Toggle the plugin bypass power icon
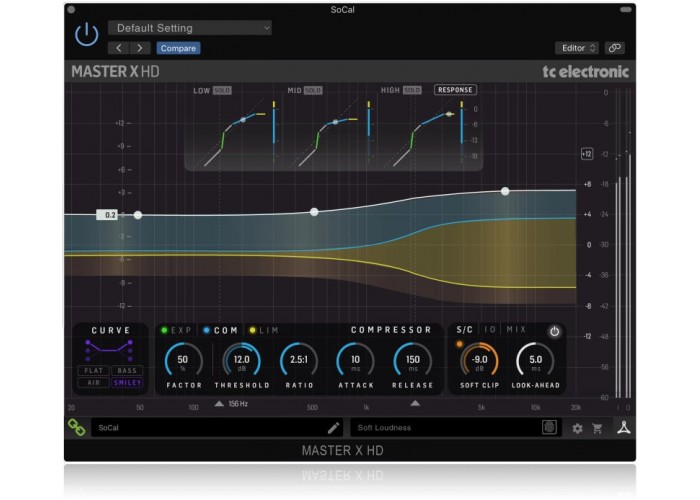This screenshot has height=500, width=700. coord(87,34)
